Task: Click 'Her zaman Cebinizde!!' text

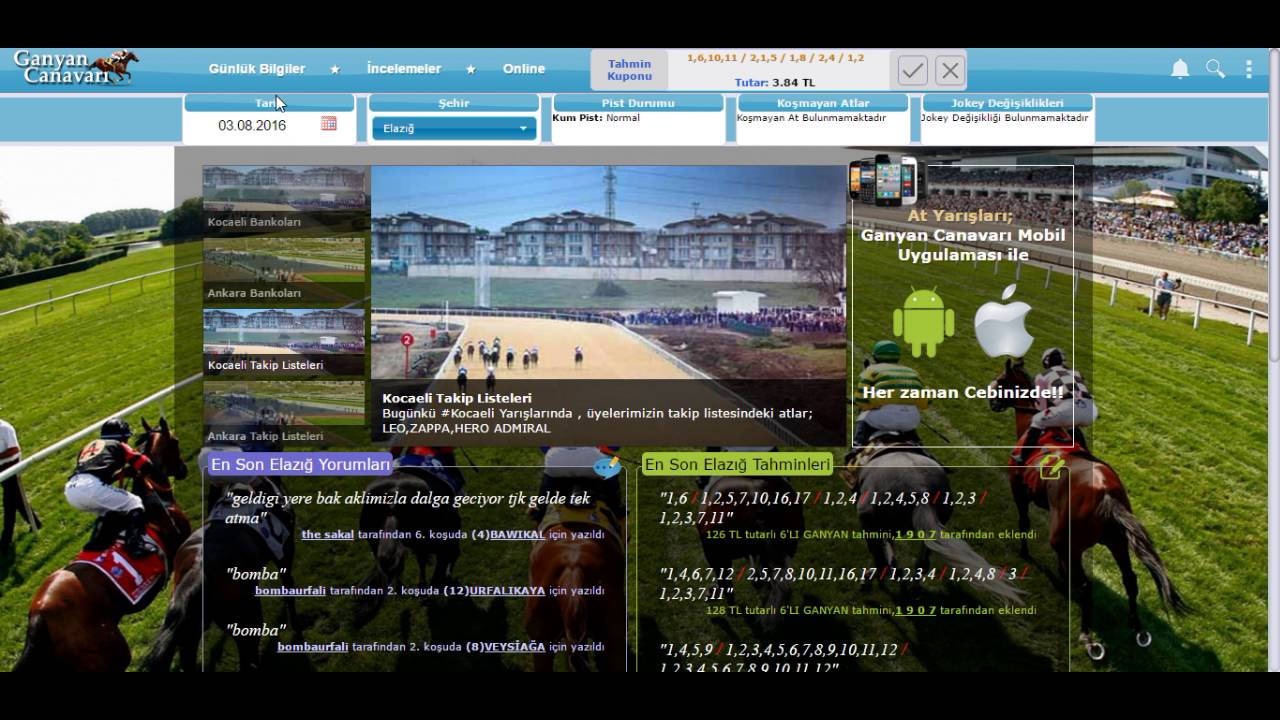Action: 963,393
